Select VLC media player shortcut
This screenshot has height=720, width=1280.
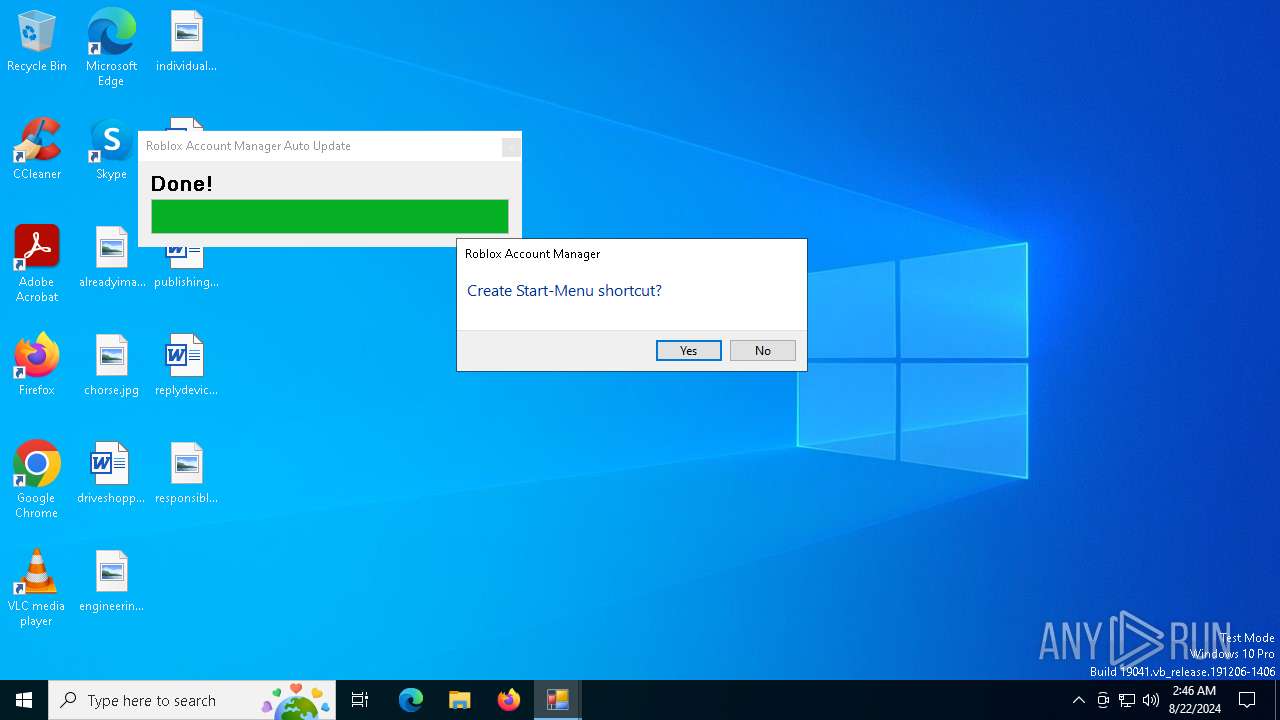pyautogui.click(x=37, y=588)
